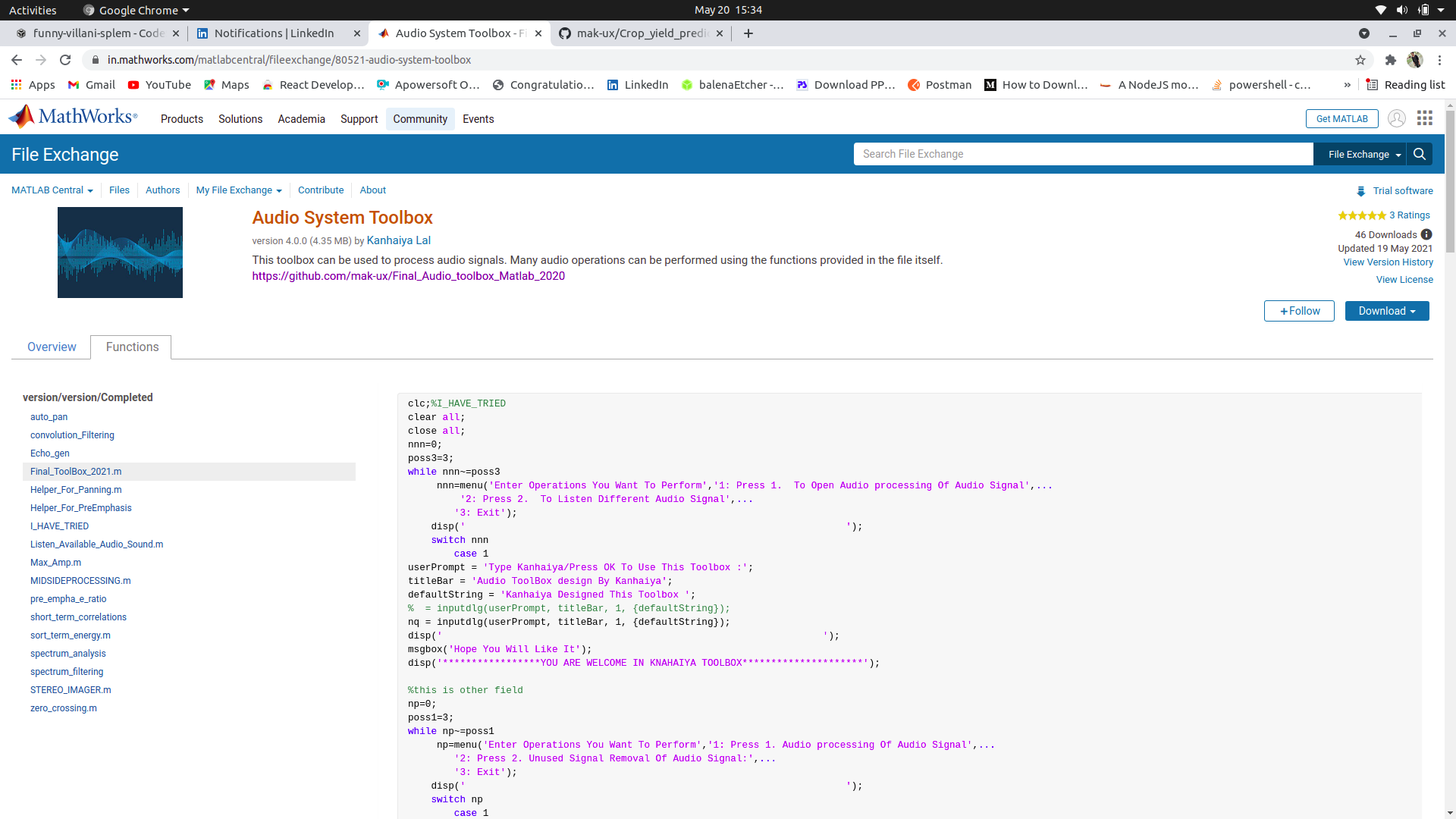Open the File Exchange search scope dropdown
Image resolution: width=1456 pixels, height=819 pixels.
[1360, 154]
